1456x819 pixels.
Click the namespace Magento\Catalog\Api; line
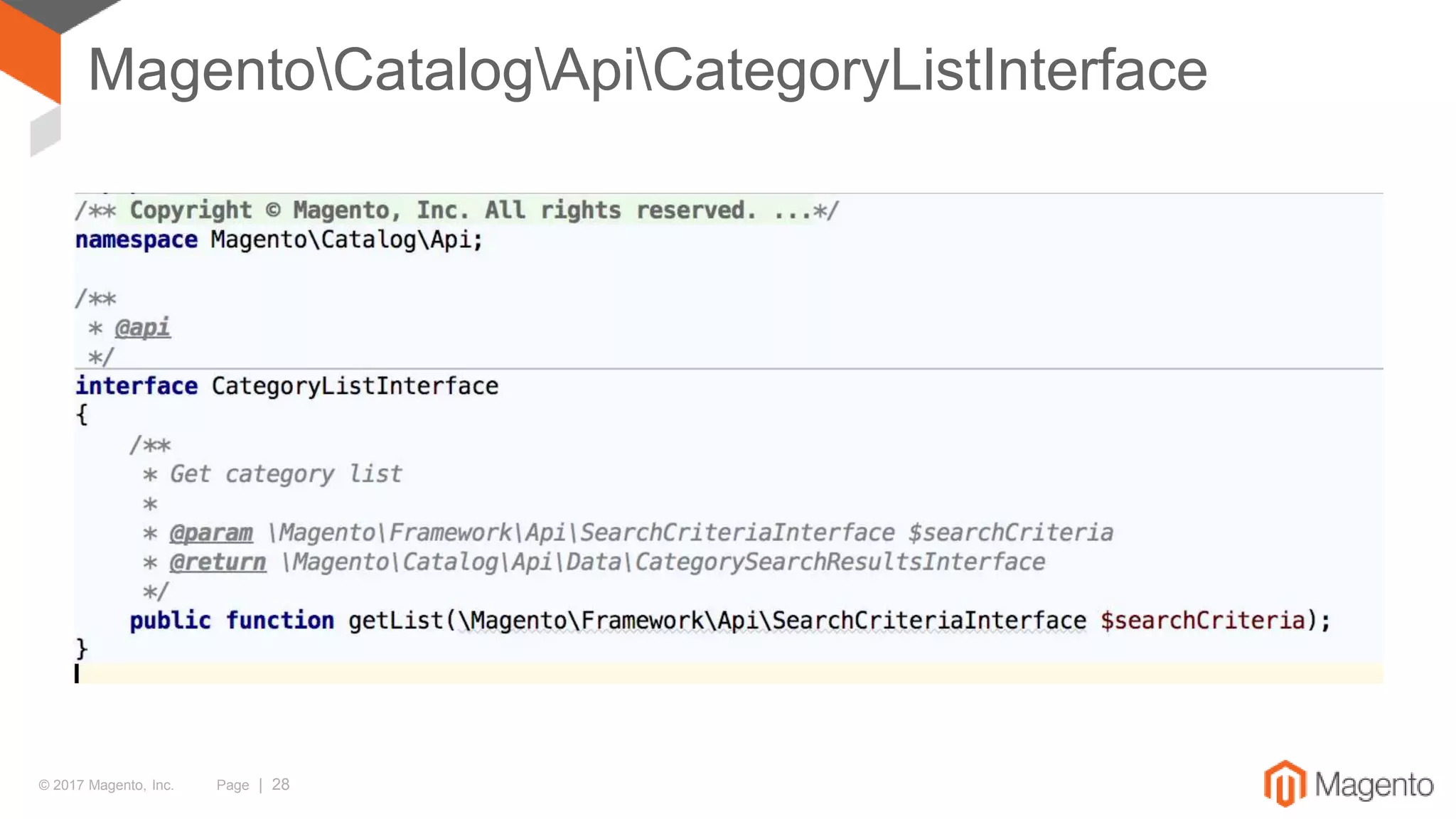click(279, 240)
